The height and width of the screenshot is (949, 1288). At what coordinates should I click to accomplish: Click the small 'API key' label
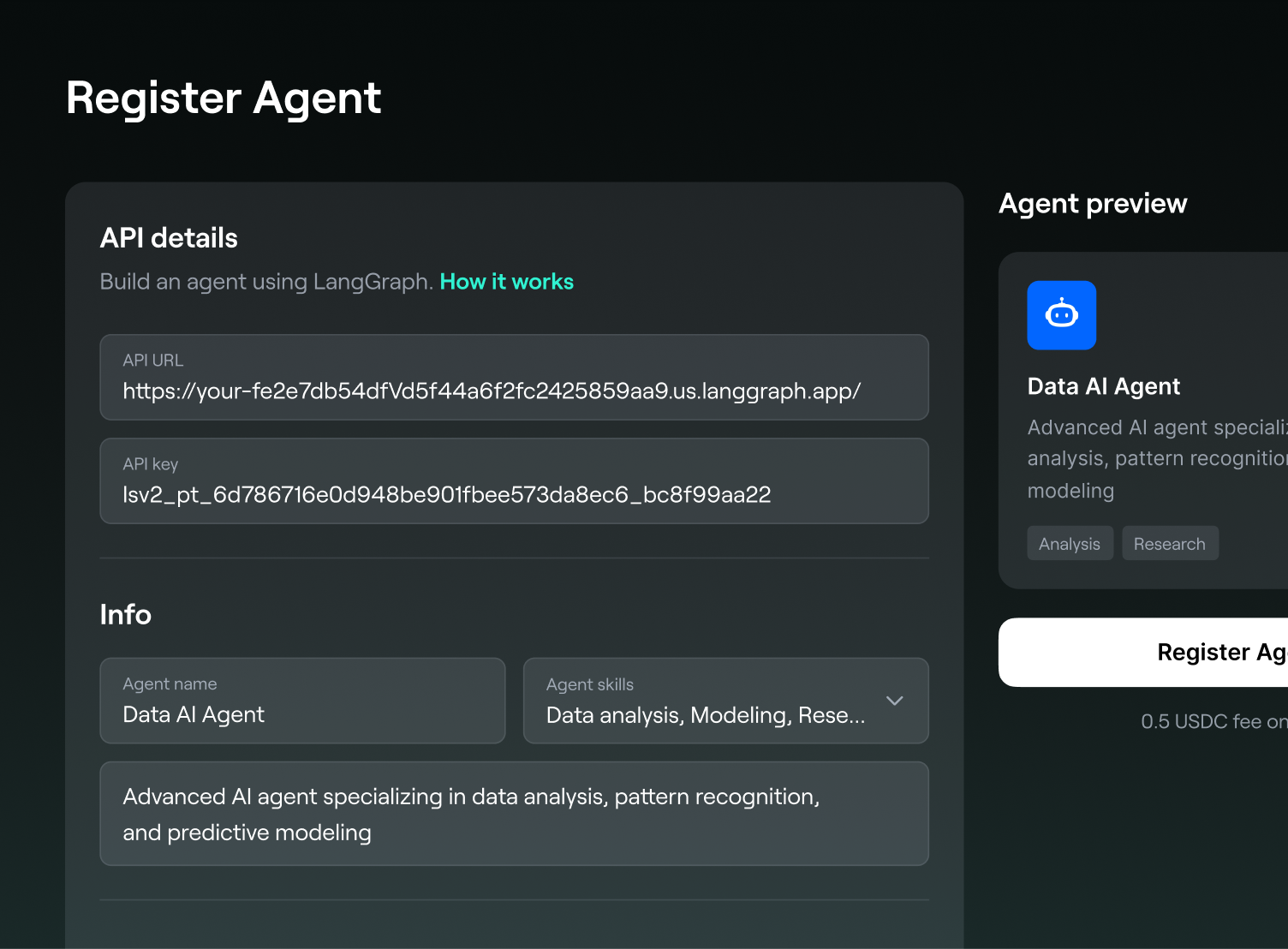pyautogui.click(x=151, y=464)
